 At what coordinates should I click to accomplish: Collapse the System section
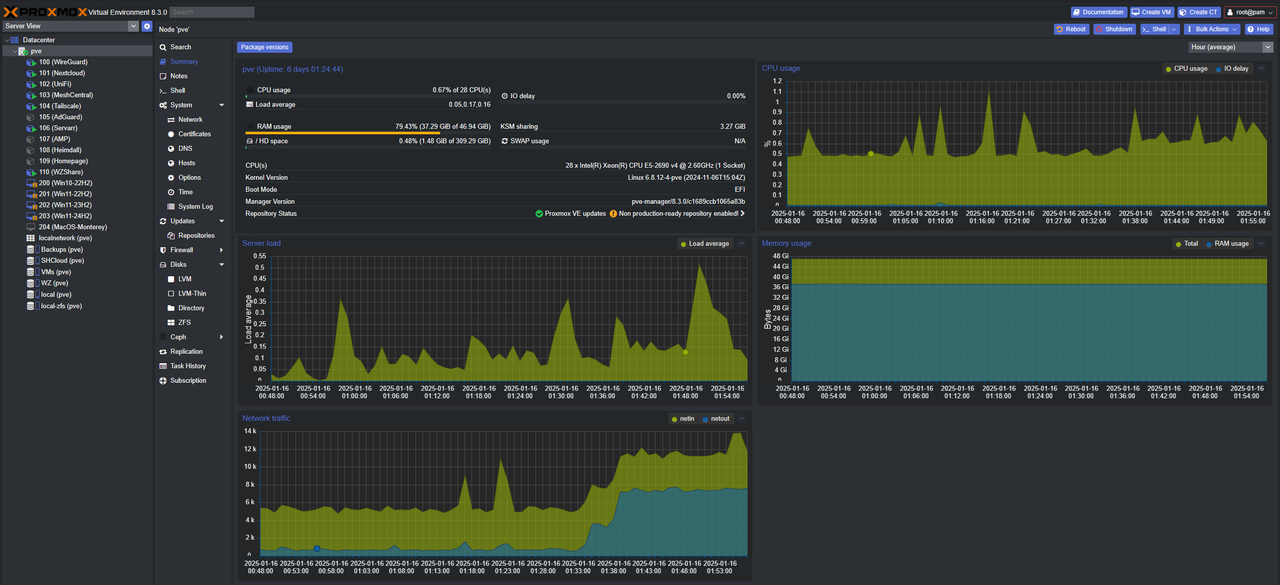coord(222,105)
